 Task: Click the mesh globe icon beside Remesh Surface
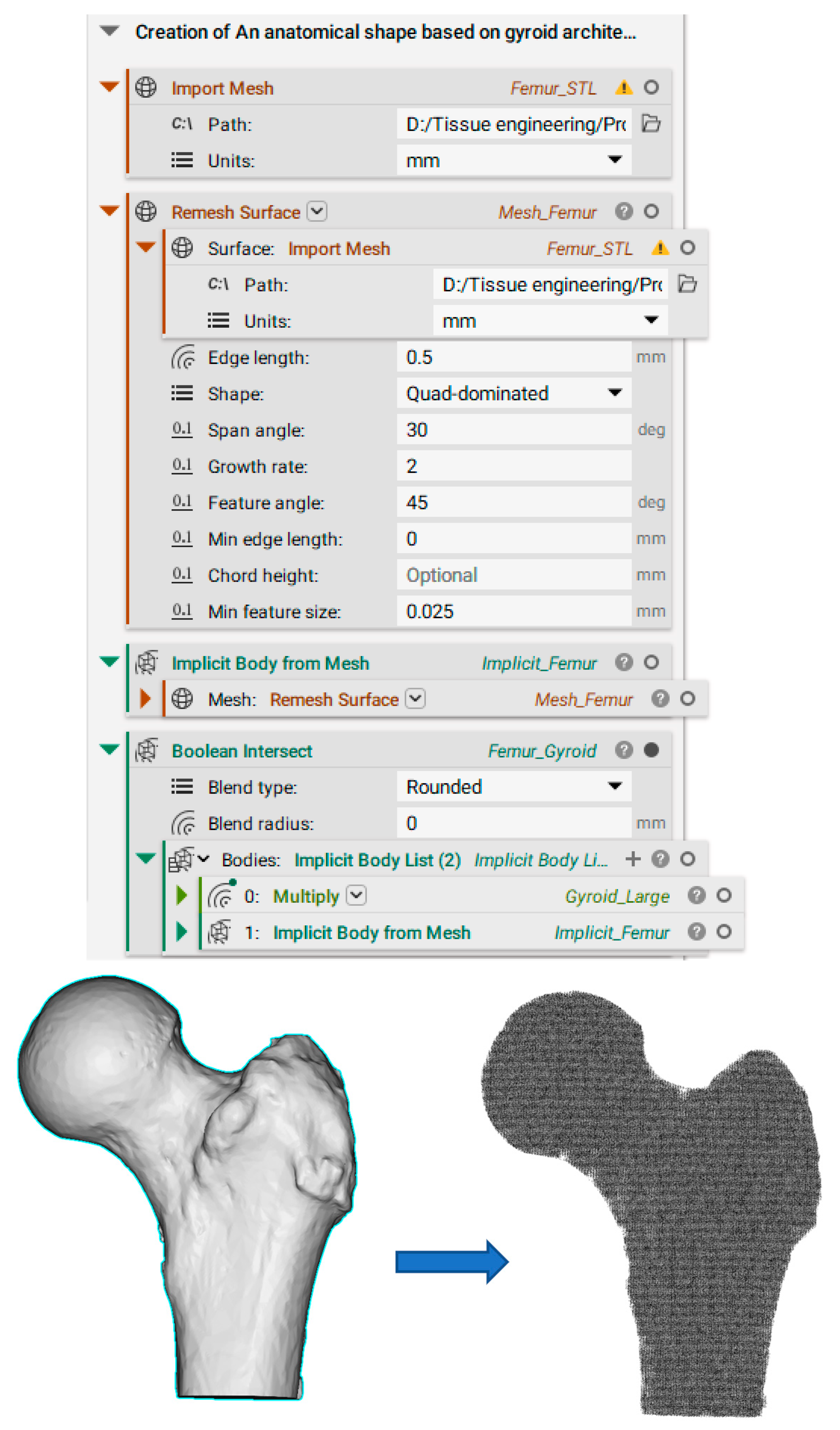146,211
